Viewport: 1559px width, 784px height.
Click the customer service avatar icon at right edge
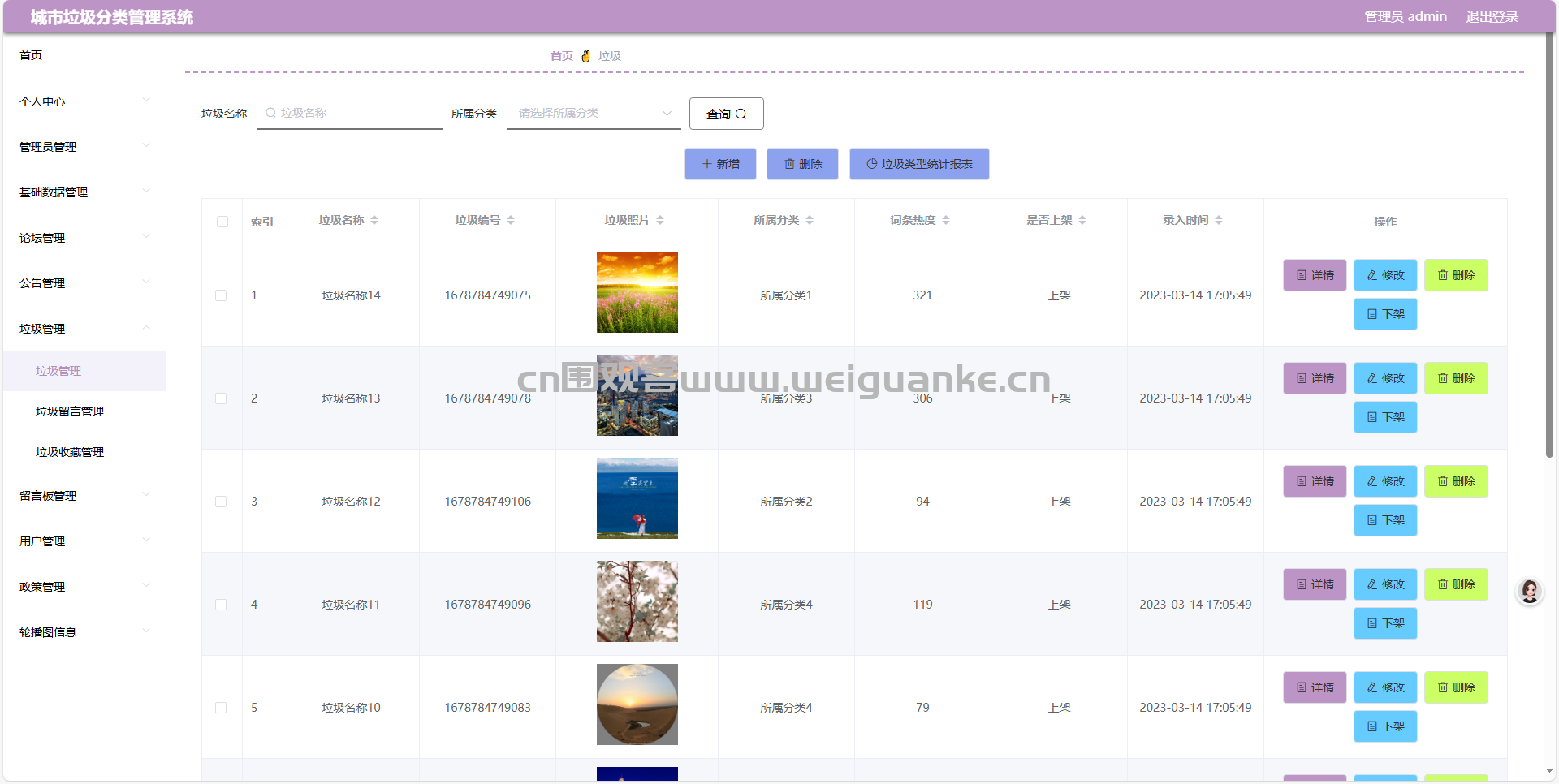[x=1530, y=591]
